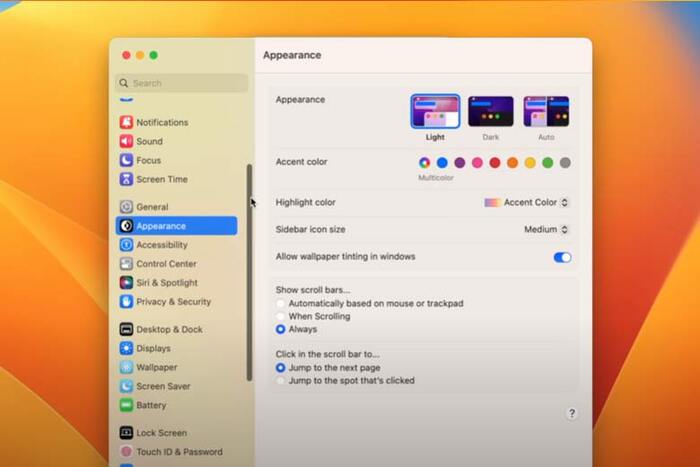Pick the red accent color

pos(495,163)
